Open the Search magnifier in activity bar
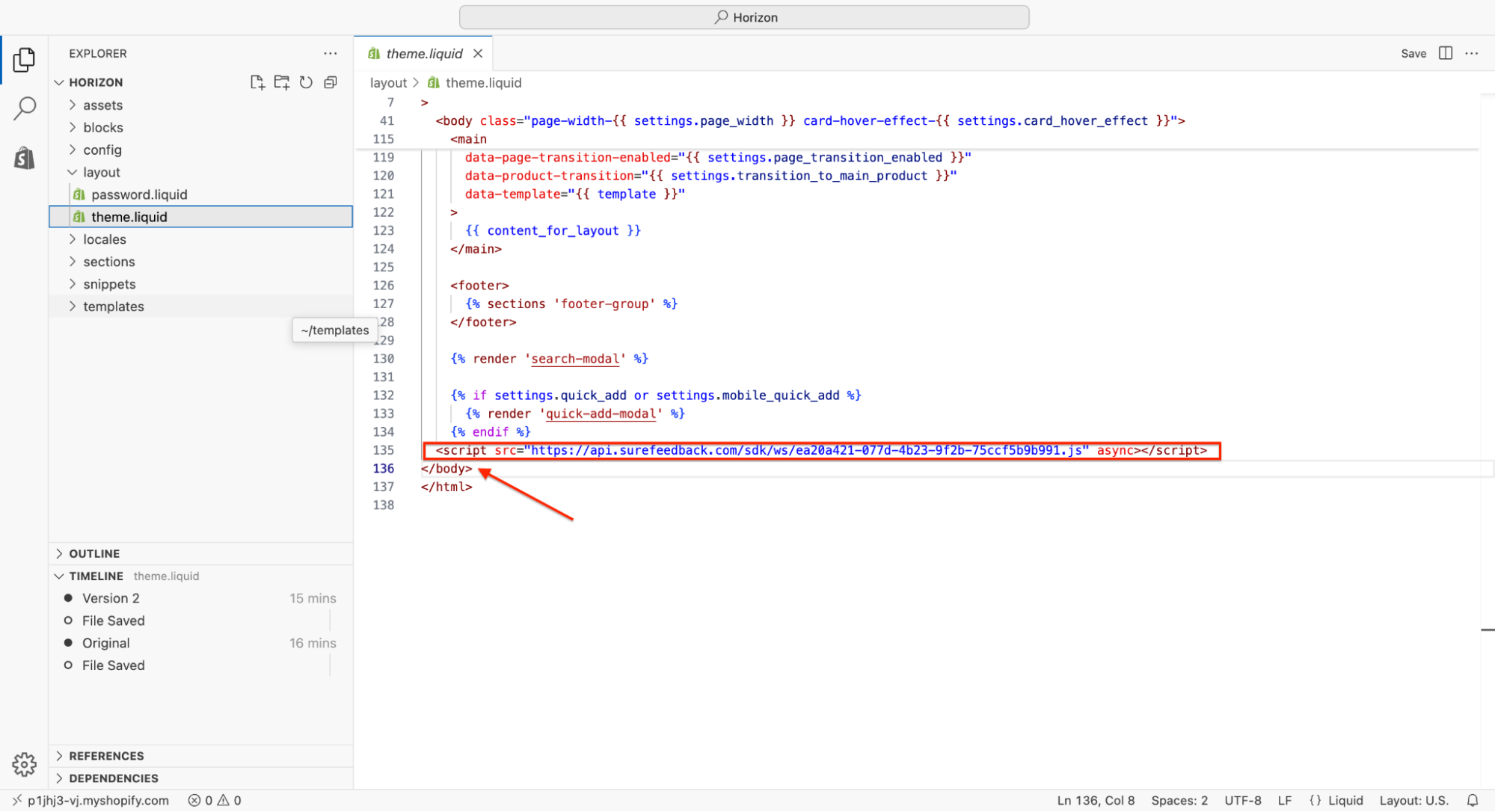This screenshot has height=812, width=1495. click(24, 108)
